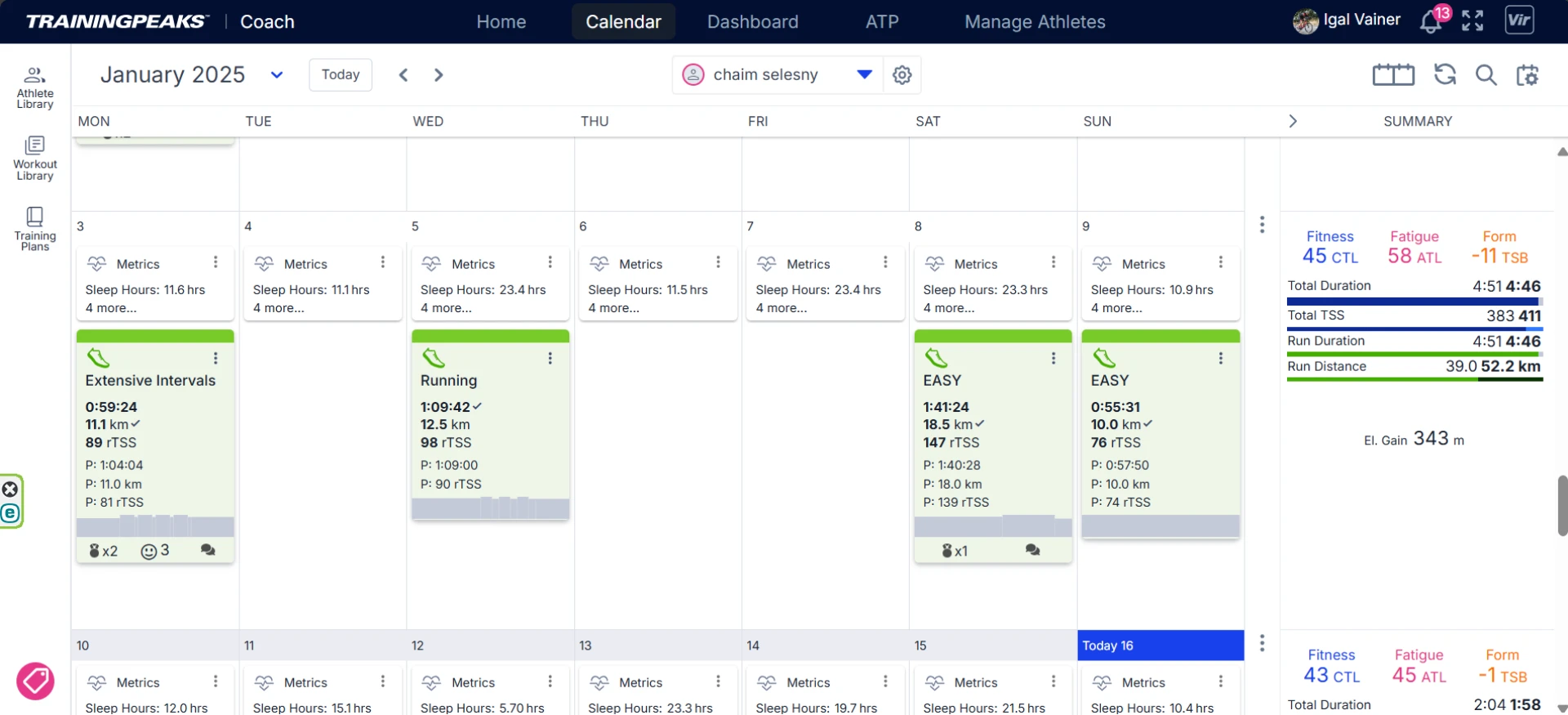Go to next month with forward arrow
Screen dimensions: 1568x715
[x=439, y=75]
